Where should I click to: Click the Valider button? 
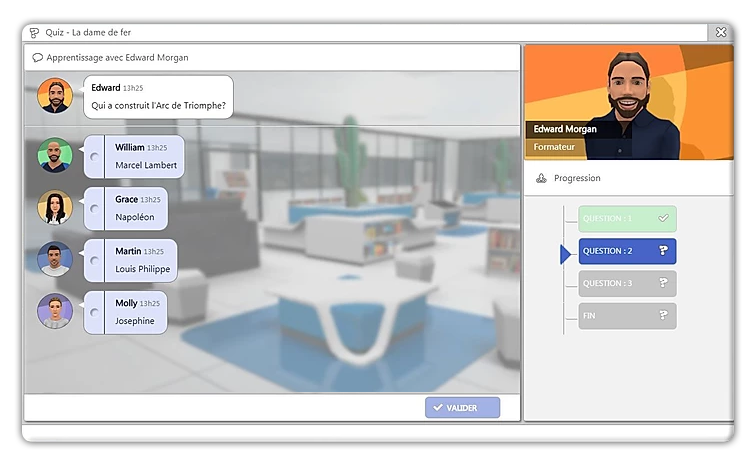[462, 408]
